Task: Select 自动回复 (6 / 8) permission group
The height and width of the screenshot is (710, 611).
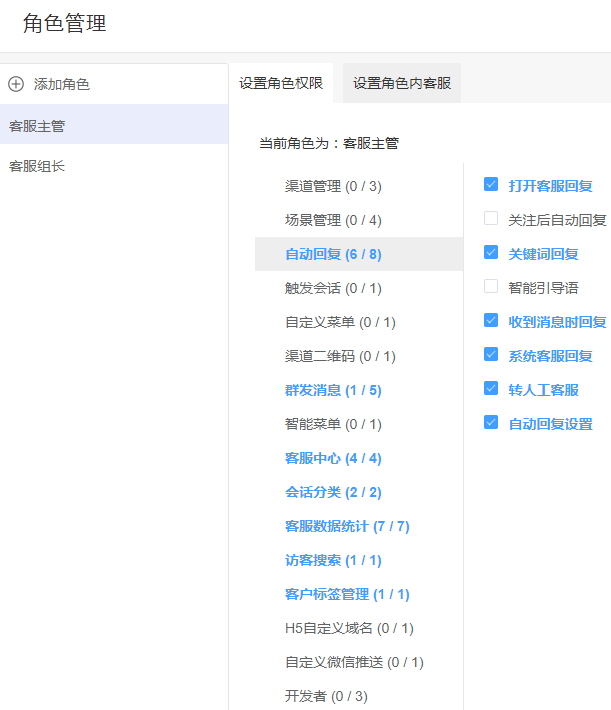Action: click(359, 254)
